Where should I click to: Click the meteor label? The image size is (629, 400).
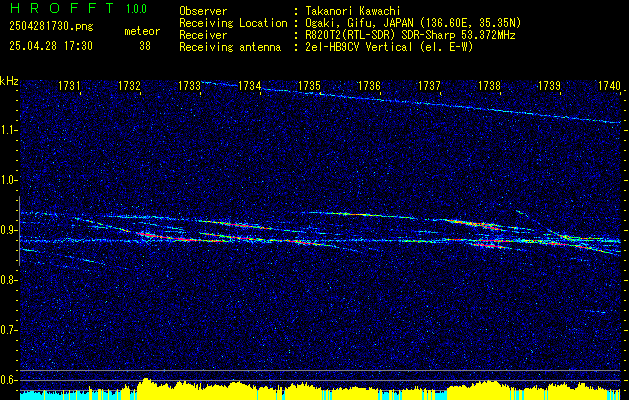tap(142, 31)
